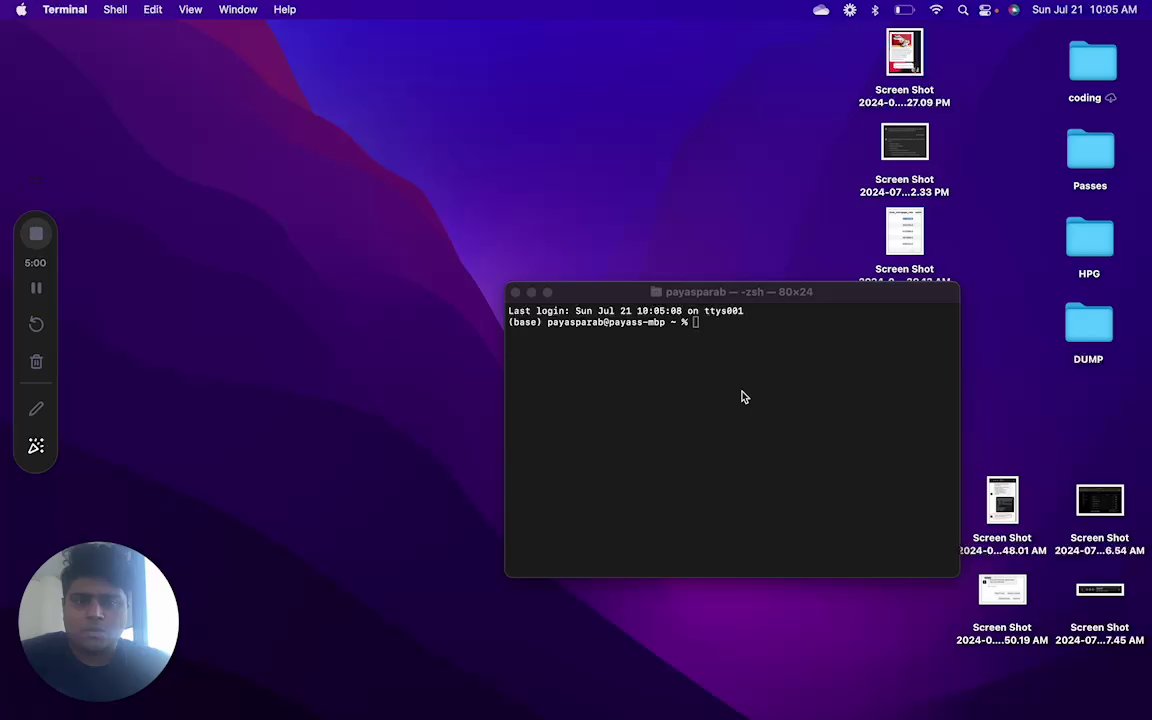Select Screen Shot ending 48.01 AM
Image resolution: width=1152 pixels, height=720 pixels.
click(x=1002, y=516)
